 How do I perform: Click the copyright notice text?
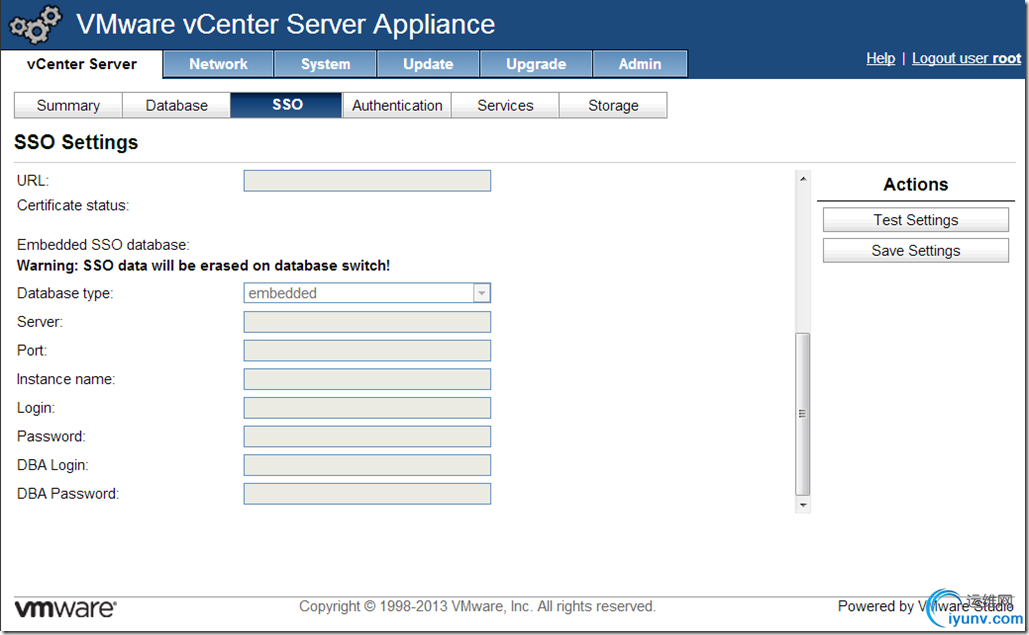477,606
